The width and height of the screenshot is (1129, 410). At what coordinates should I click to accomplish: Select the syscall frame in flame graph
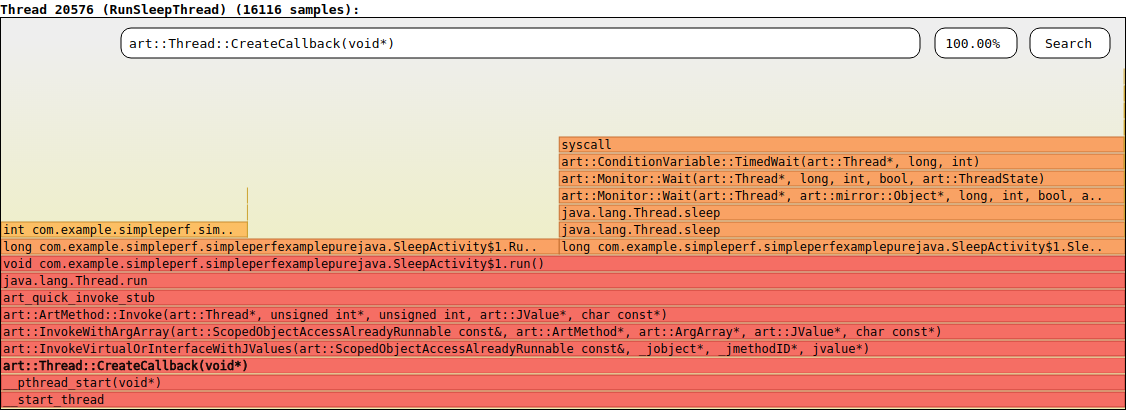tap(841, 145)
